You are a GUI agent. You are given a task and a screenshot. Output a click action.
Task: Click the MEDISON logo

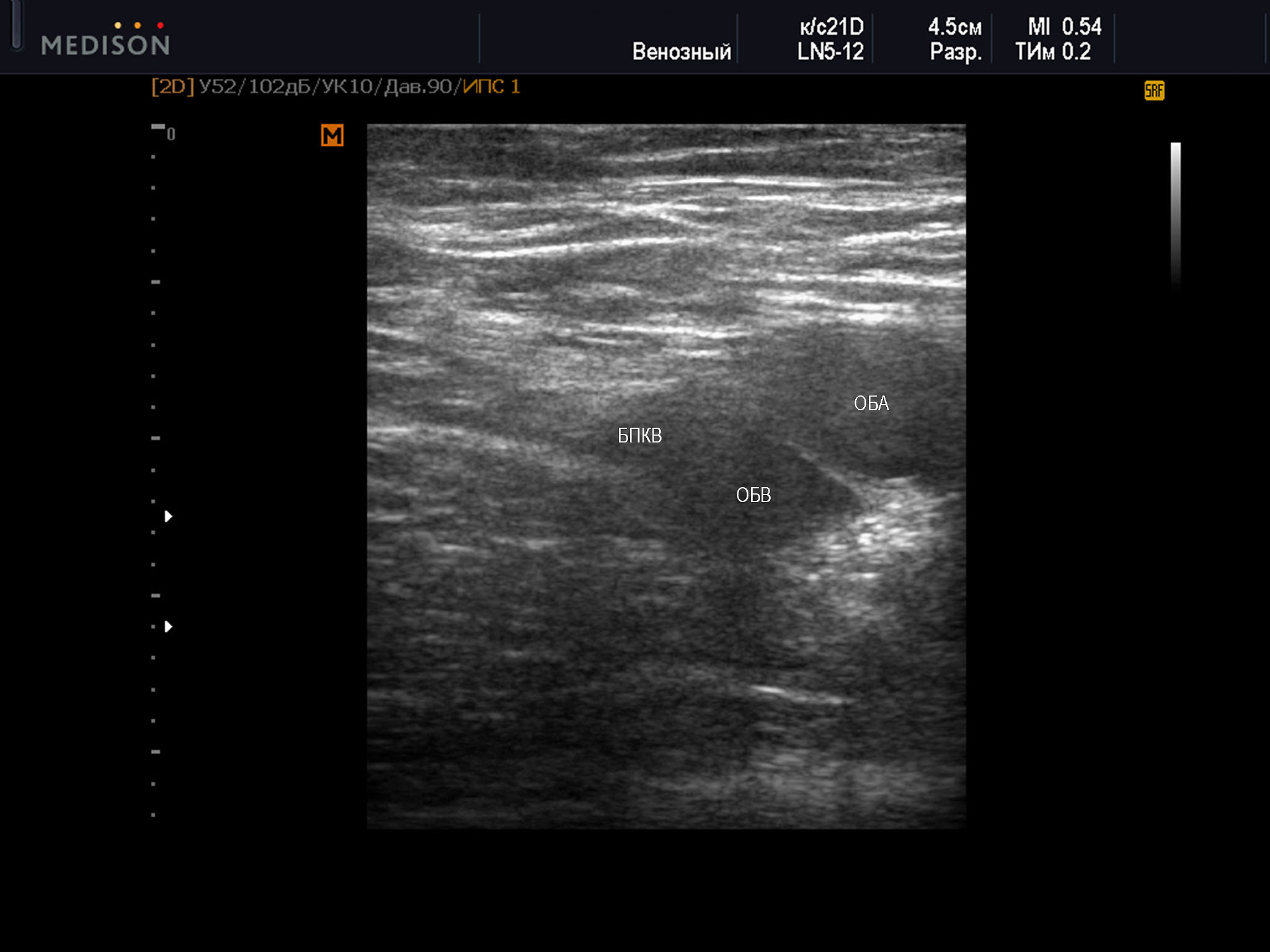(x=105, y=45)
